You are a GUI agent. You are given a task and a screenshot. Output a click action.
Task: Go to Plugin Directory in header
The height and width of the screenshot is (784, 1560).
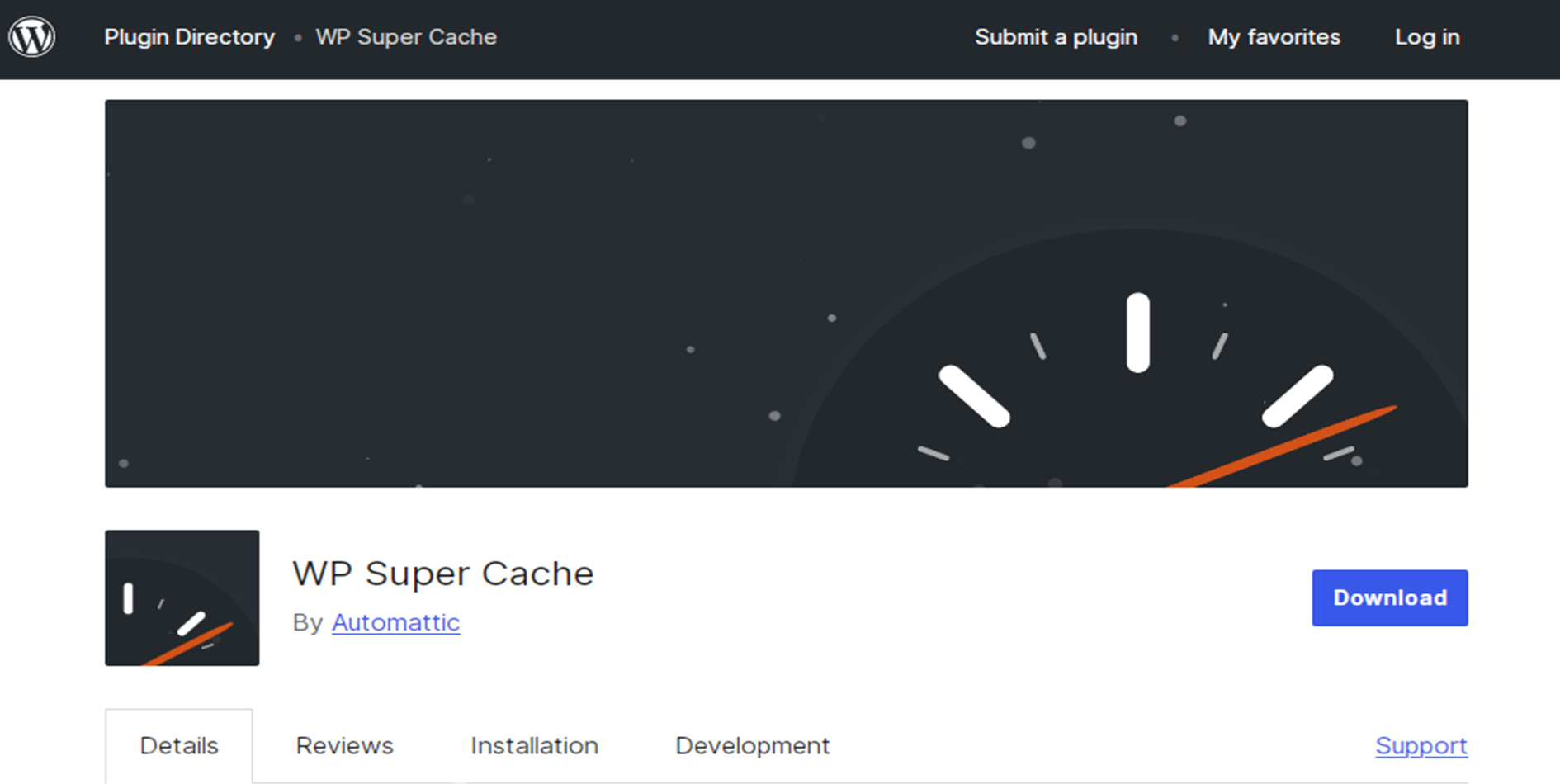pyautogui.click(x=189, y=37)
